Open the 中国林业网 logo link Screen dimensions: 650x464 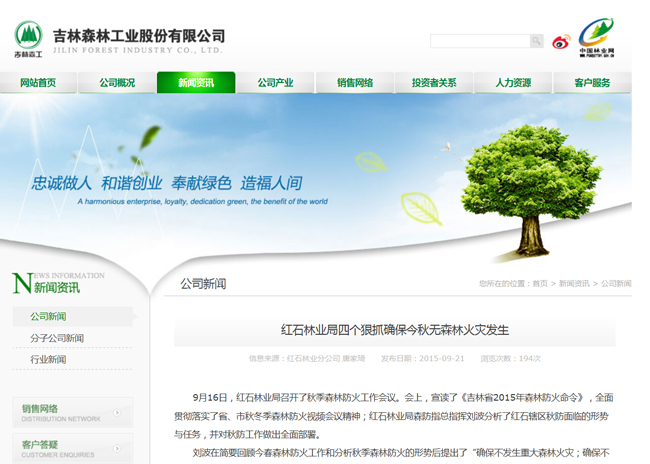coord(597,38)
